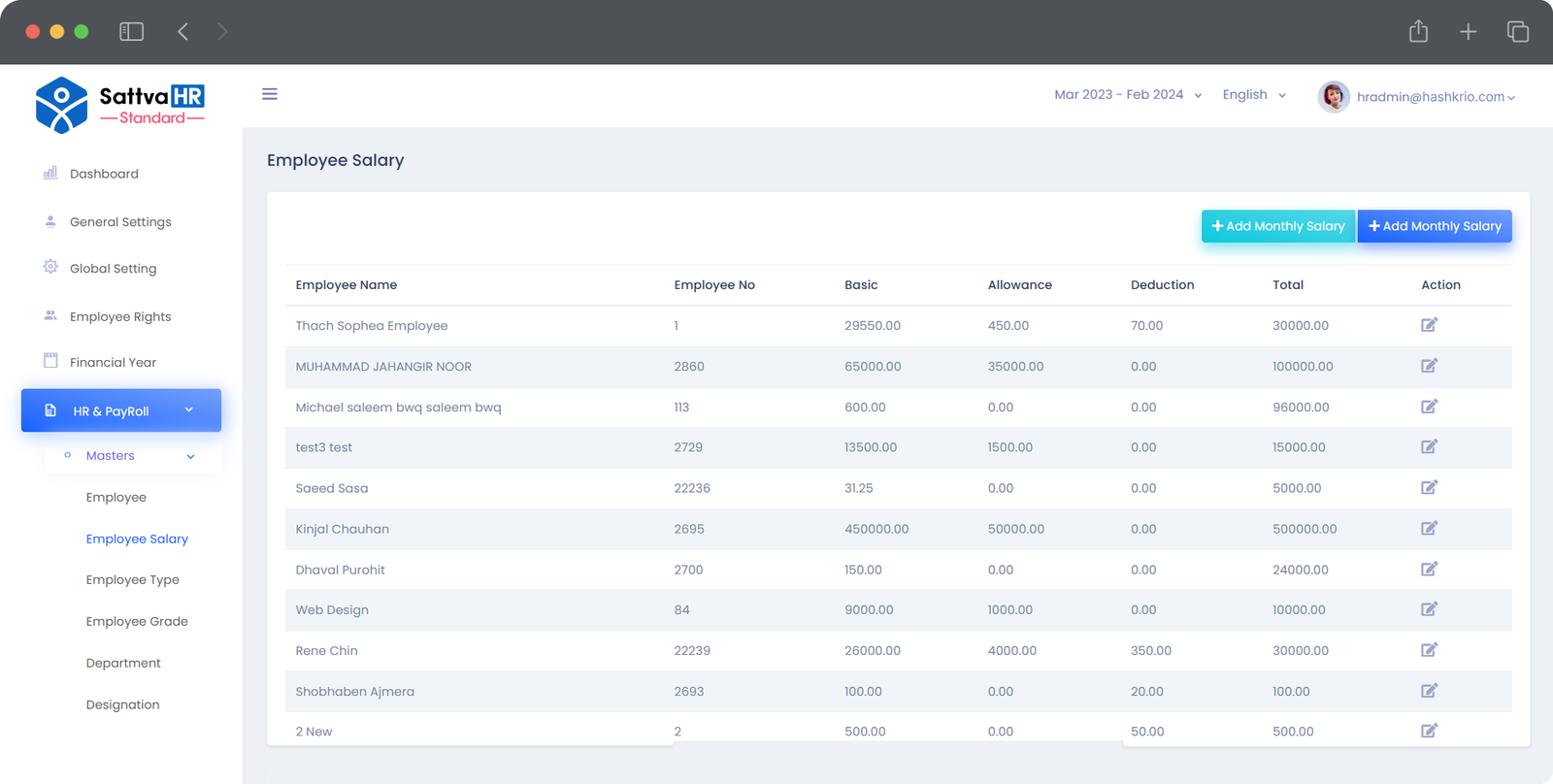This screenshot has height=784, width=1553.
Task: Open the financial year Mar 2023 dropdown
Action: pos(1128,95)
